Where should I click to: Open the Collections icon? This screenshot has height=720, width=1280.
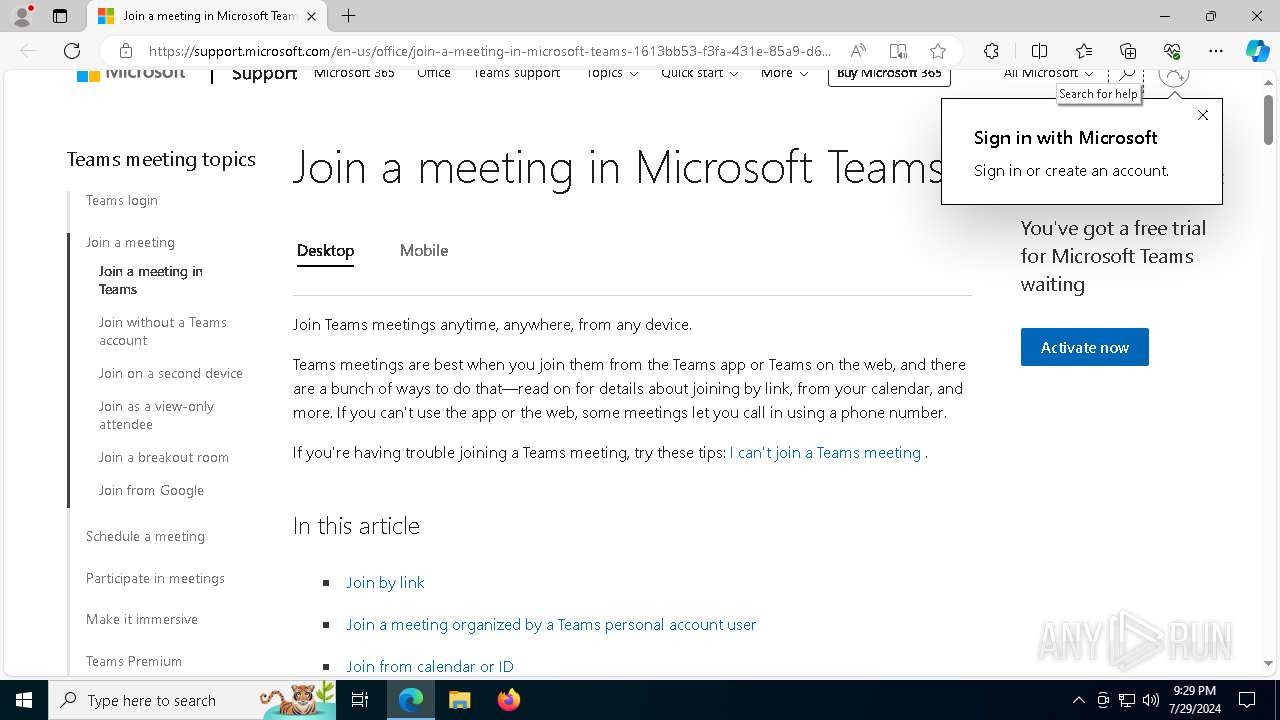(1128, 51)
